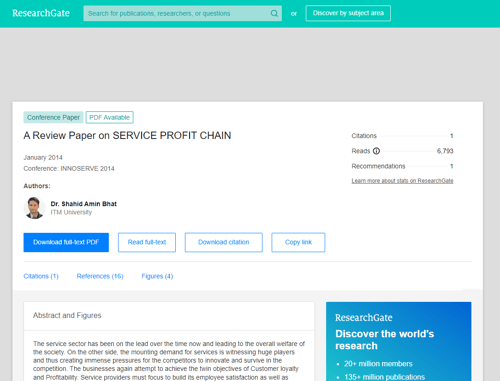Click the Abstract and Figures heading

pyautogui.click(x=67, y=315)
